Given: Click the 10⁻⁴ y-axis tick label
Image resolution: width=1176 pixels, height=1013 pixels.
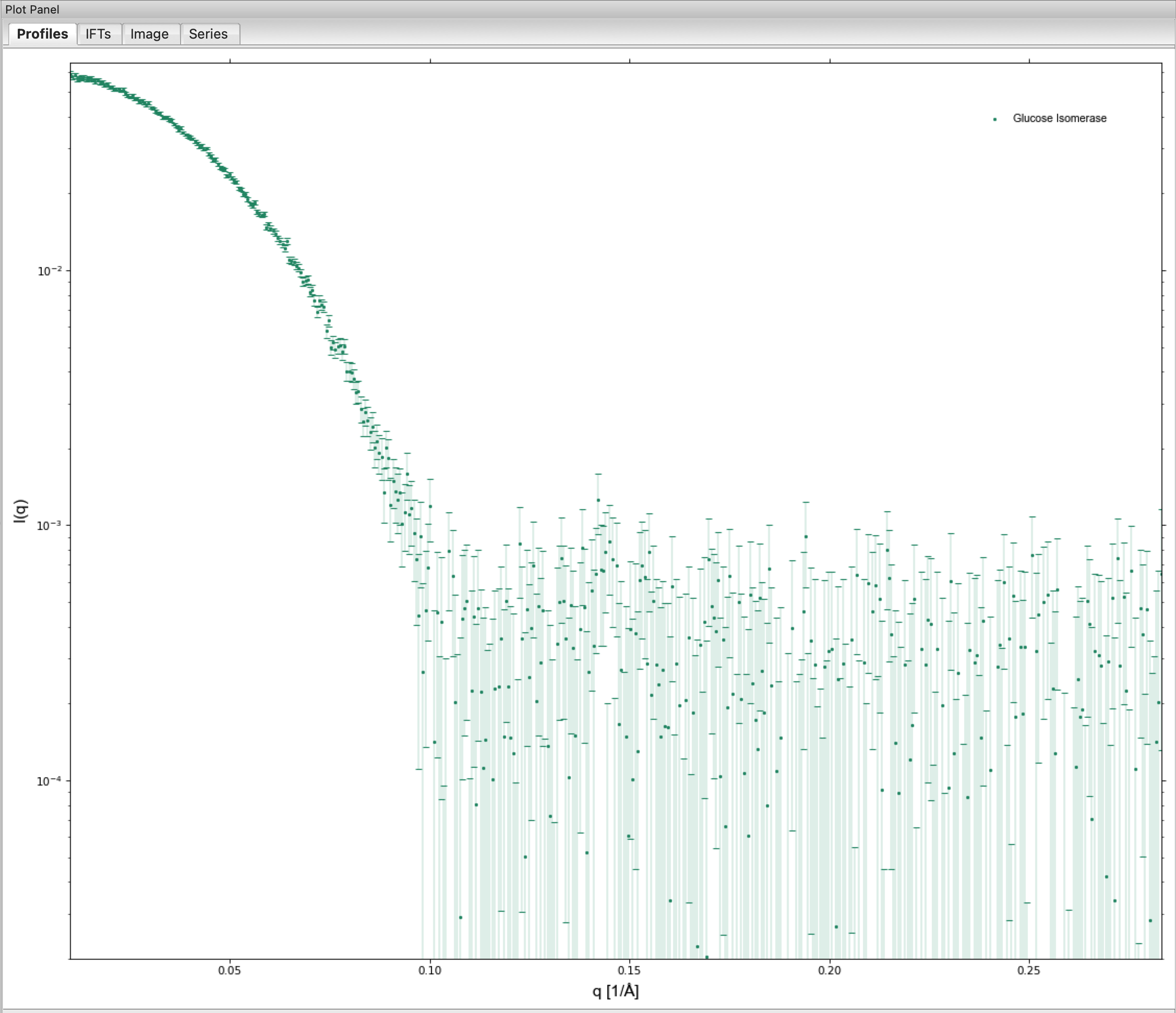Looking at the screenshot, I should click(x=50, y=781).
